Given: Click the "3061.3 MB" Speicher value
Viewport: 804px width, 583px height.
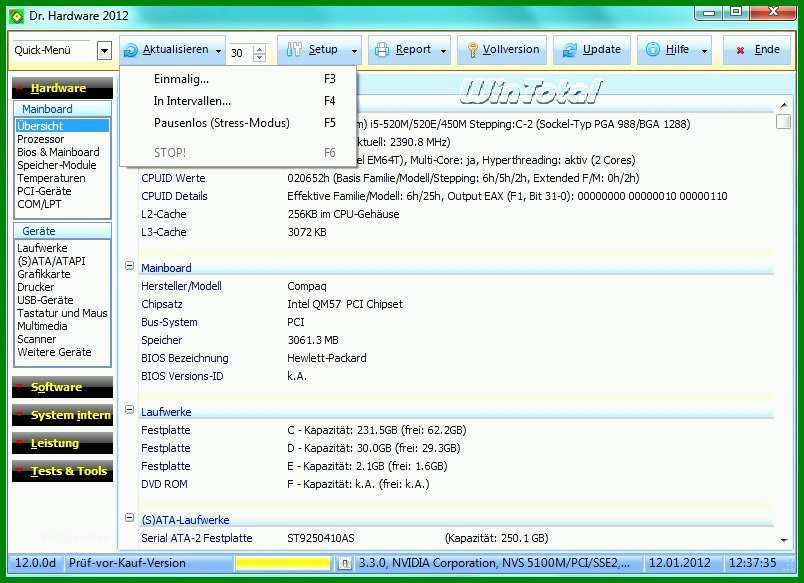Looking at the screenshot, I should pos(313,340).
